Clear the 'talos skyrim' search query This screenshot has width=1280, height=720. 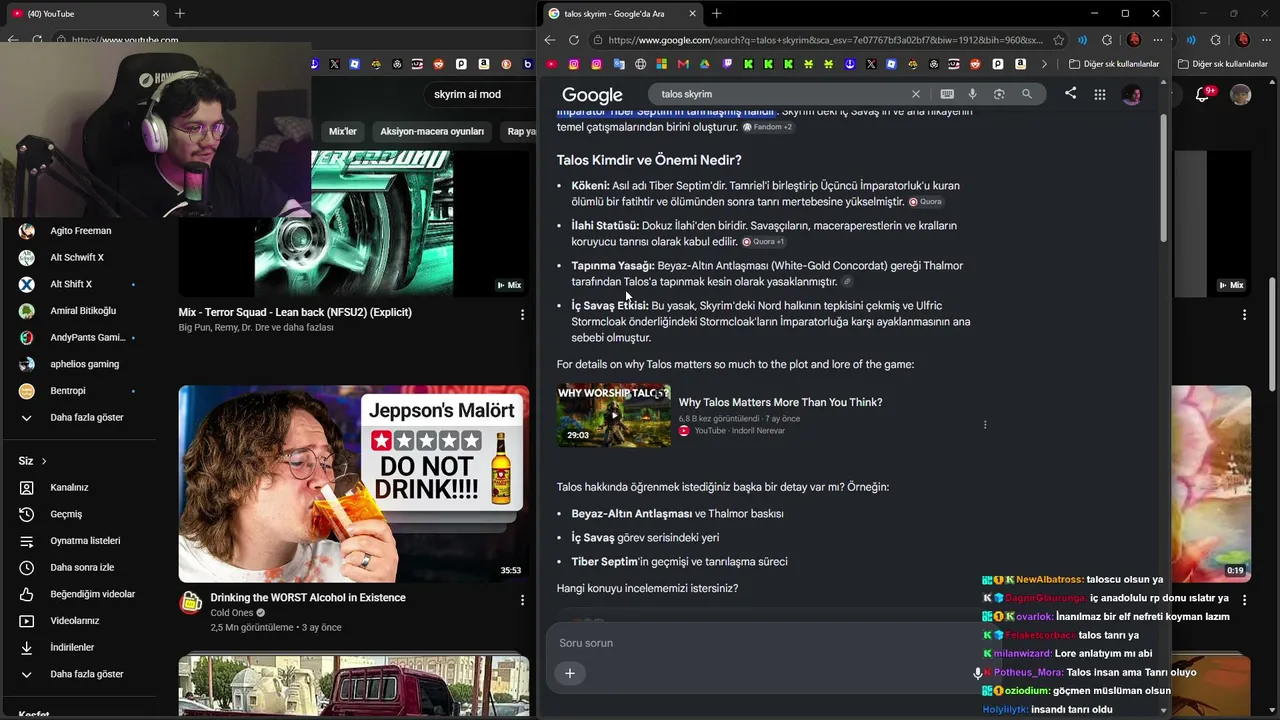tap(915, 94)
